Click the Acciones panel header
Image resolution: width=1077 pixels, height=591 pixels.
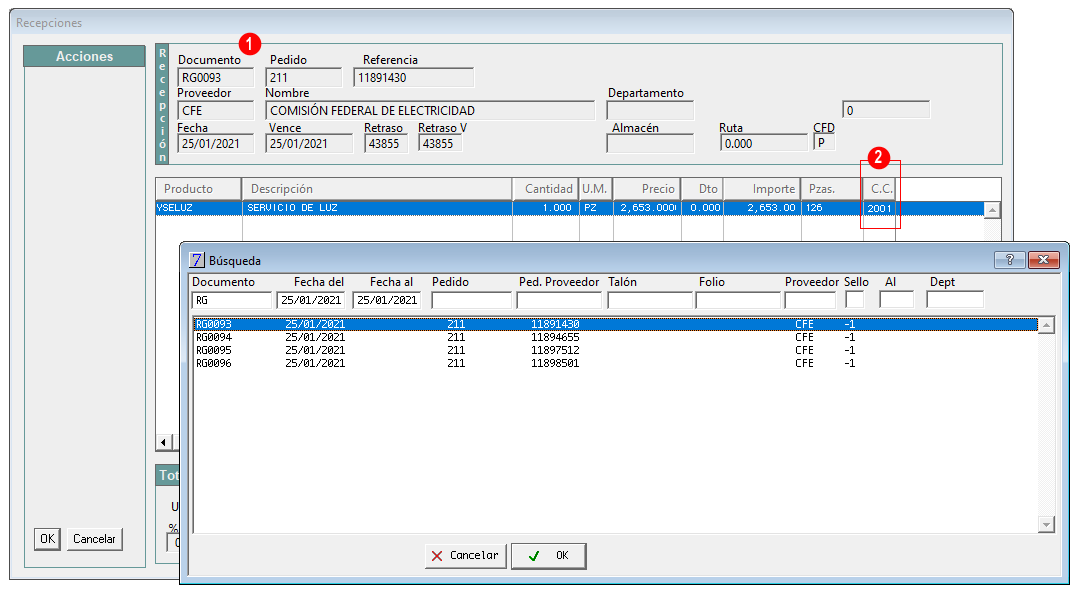[x=84, y=56]
